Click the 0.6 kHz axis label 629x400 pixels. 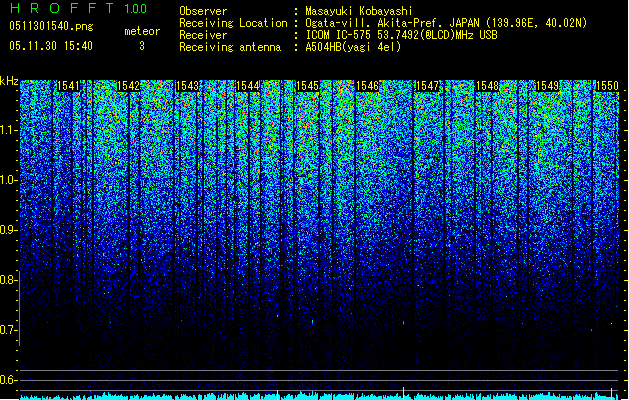[x=8, y=380]
